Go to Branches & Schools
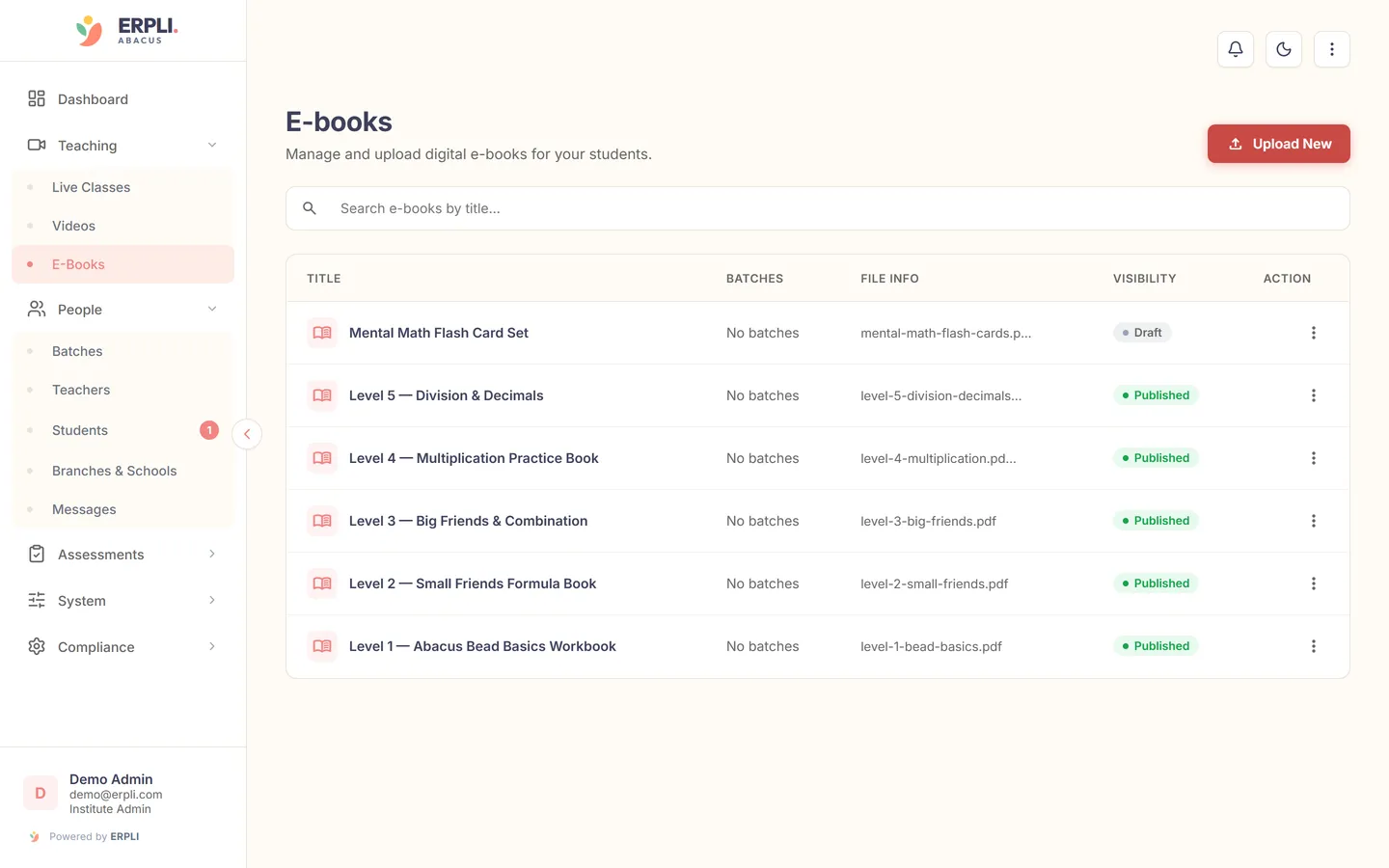1389x868 pixels. pos(123,471)
